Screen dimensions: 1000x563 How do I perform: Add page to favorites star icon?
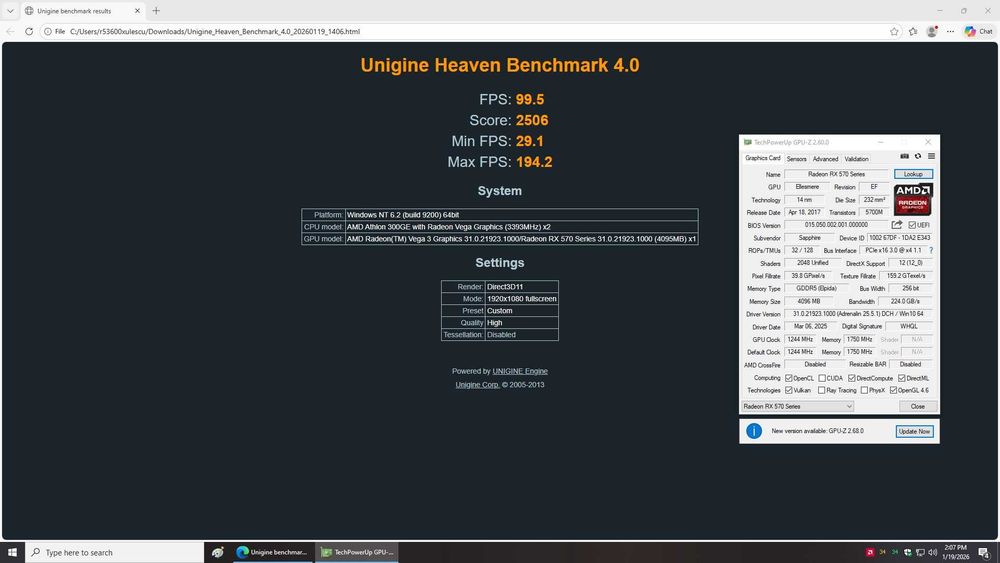pos(894,31)
